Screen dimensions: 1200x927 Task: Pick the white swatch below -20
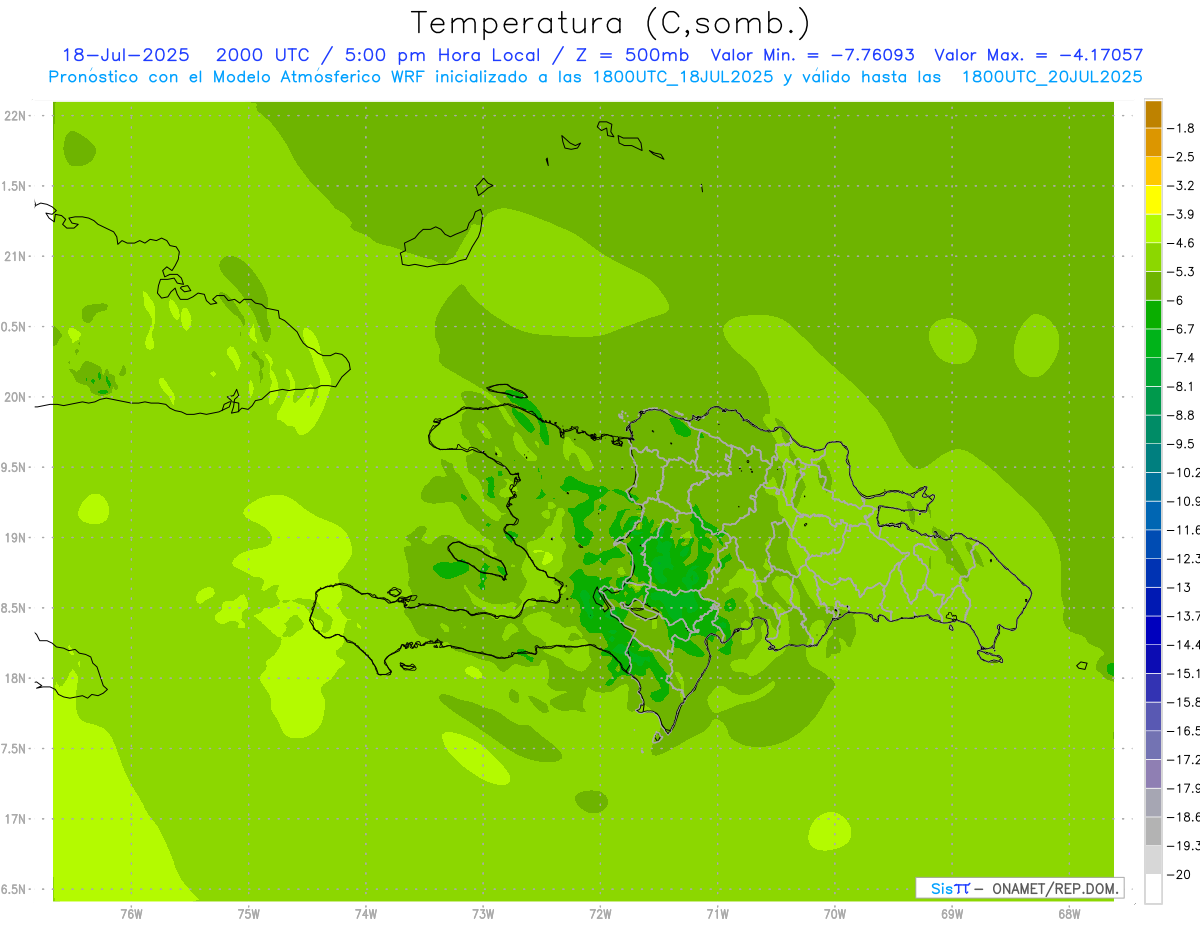pos(1153,889)
